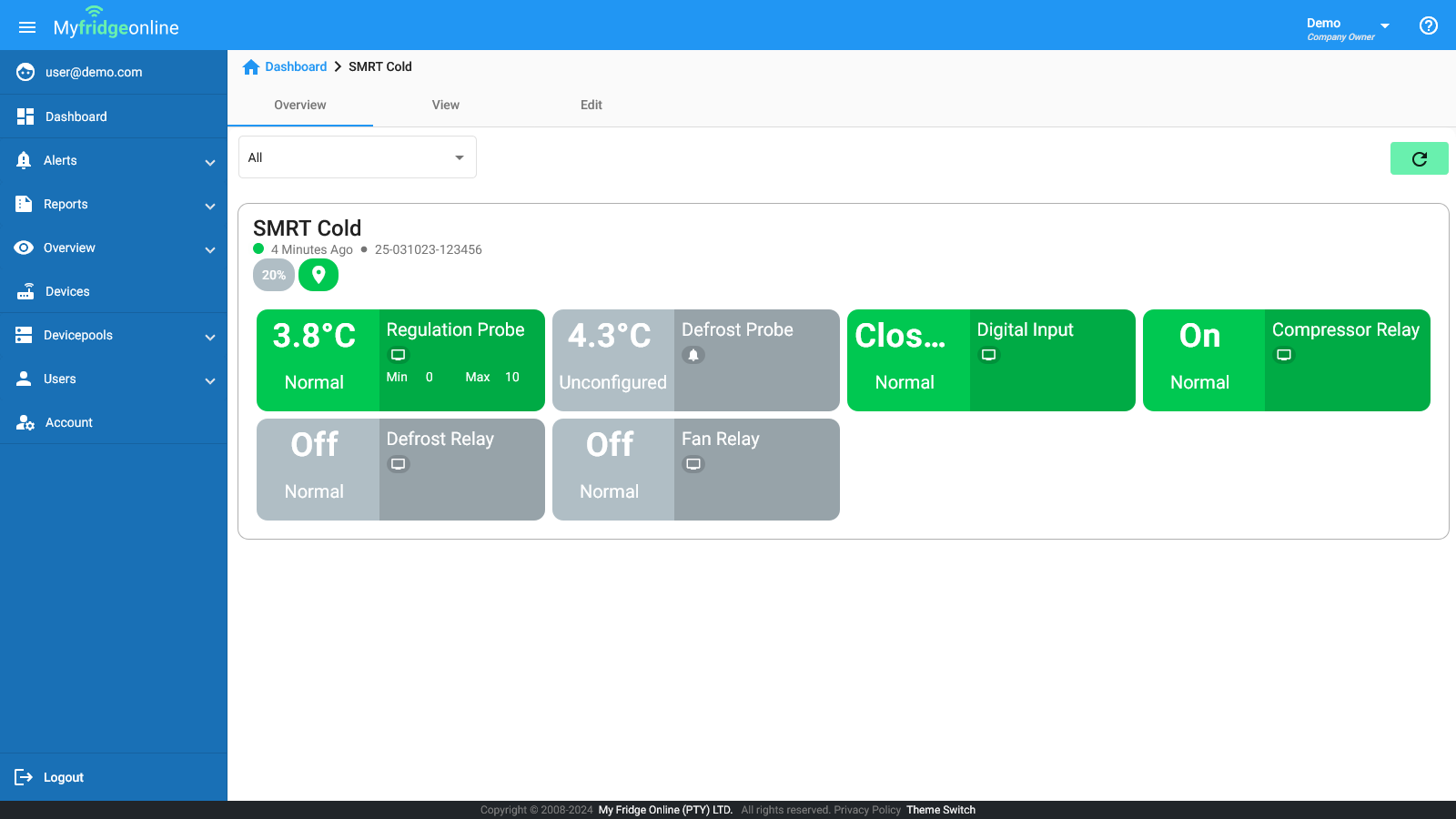Click the serial number 25-031023-123456
This screenshot has height=819, width=1456.
[x=429, y=249]
